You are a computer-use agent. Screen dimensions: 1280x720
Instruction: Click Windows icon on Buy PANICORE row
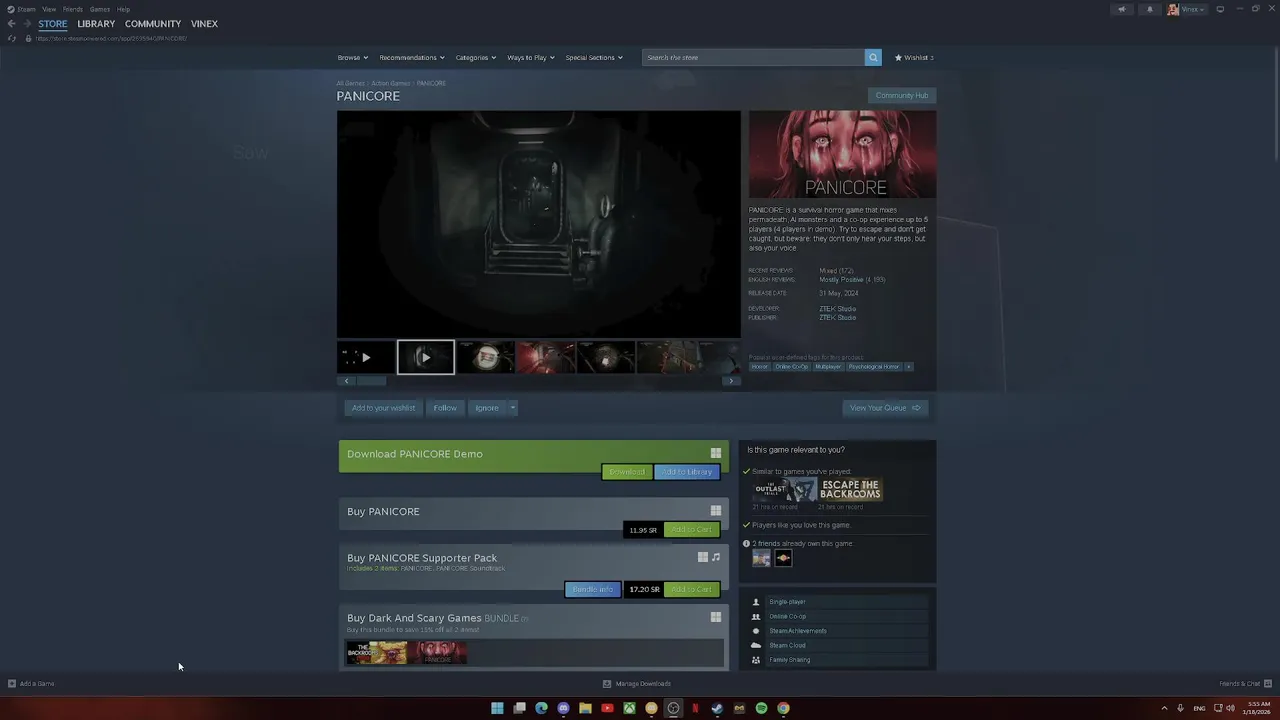(716, 511)
